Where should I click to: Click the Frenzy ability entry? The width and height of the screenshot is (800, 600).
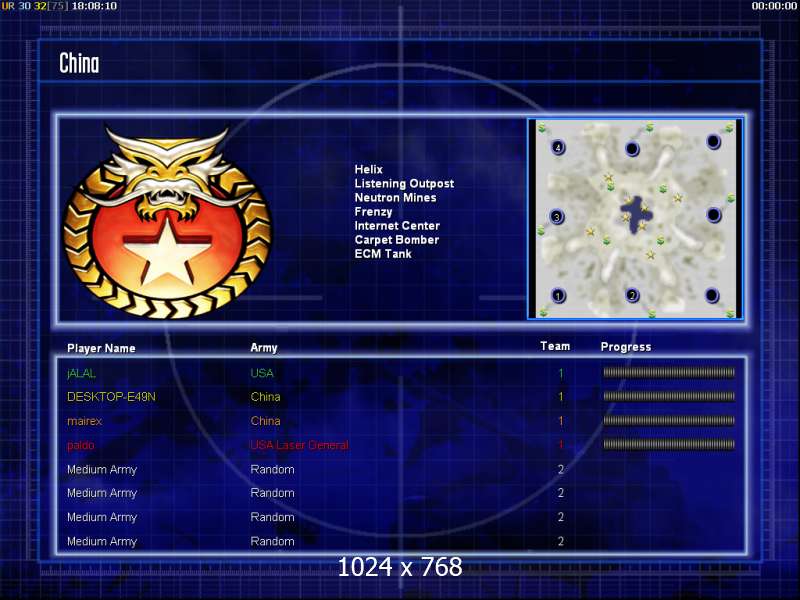[x=373, y=212]
